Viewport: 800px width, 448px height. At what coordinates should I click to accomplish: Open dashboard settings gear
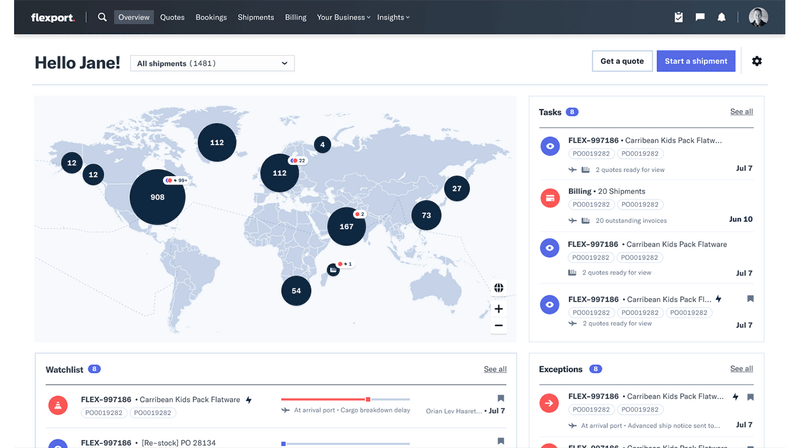(x=757, y=61)
